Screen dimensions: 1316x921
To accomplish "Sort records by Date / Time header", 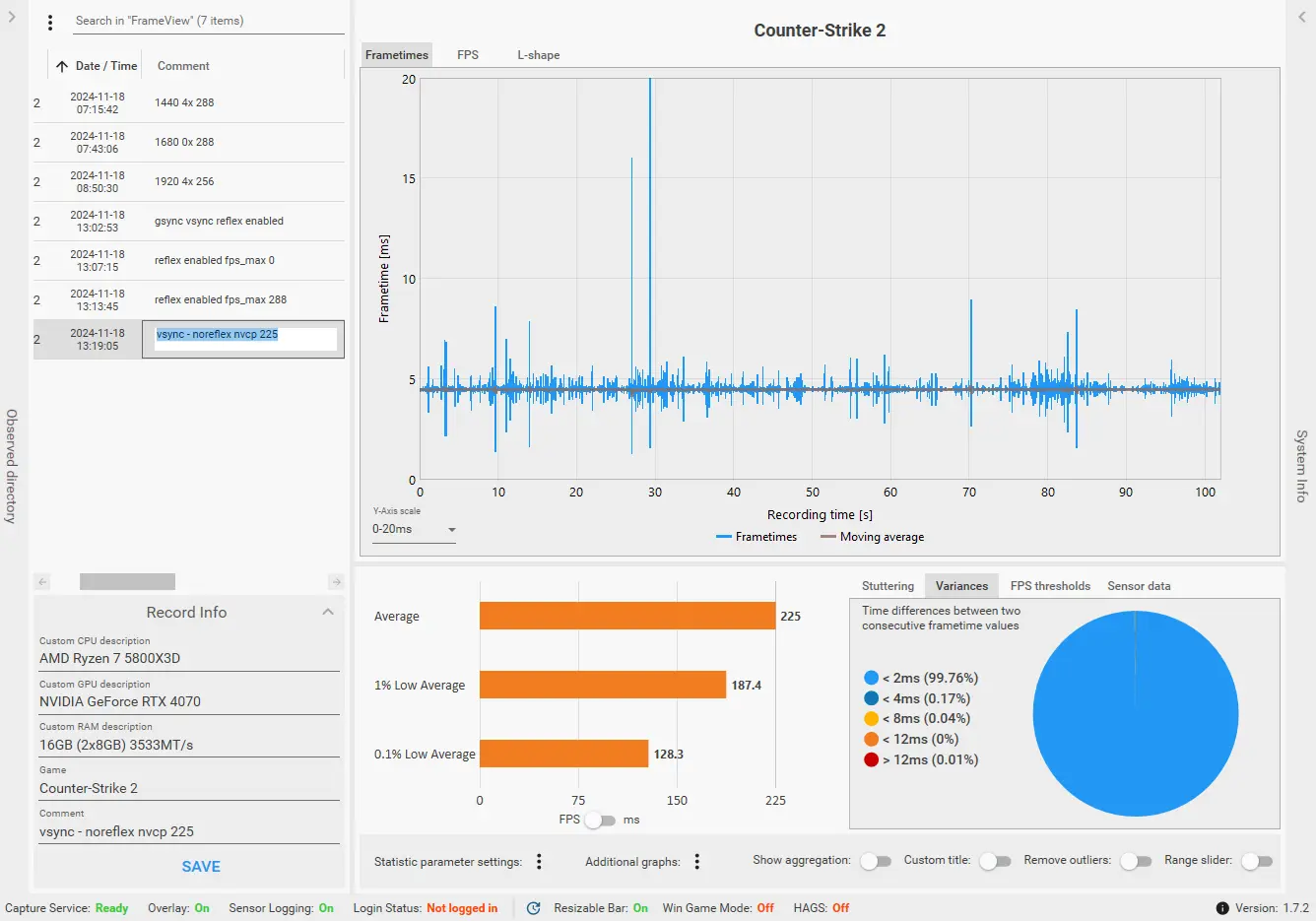I will tap(106, 66).
